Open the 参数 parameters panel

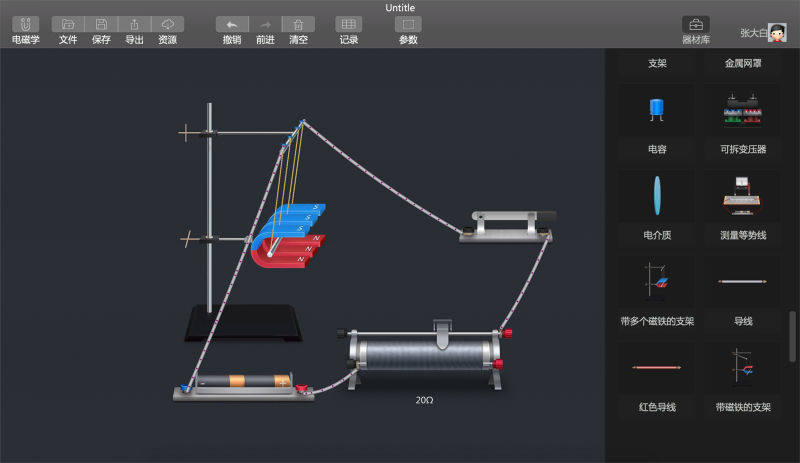pyautogui.click(x=408, y=24)
